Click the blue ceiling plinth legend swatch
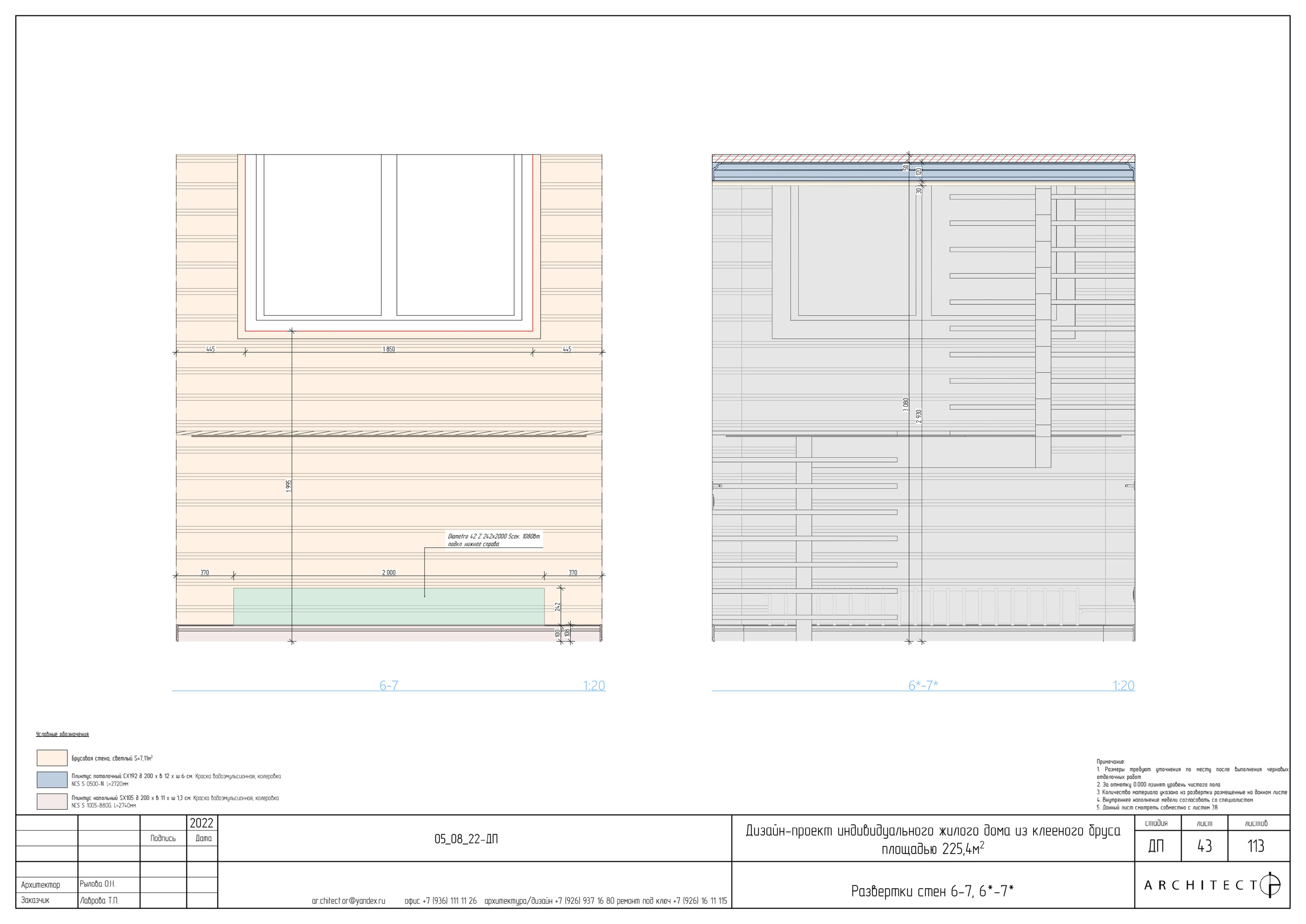 [52, 780]
